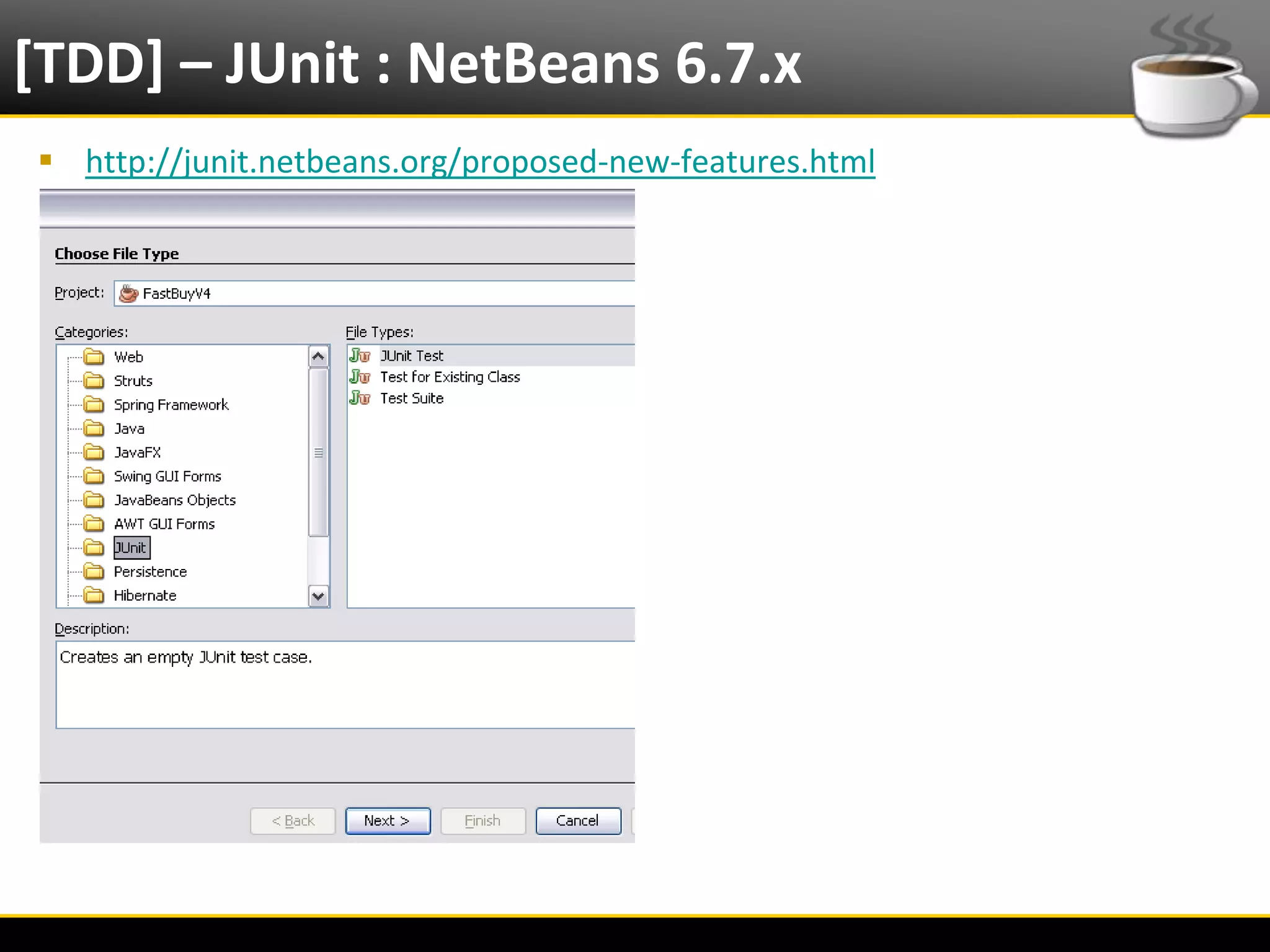
Task: Click the Next > button
Action: click(x=388, y=821)
